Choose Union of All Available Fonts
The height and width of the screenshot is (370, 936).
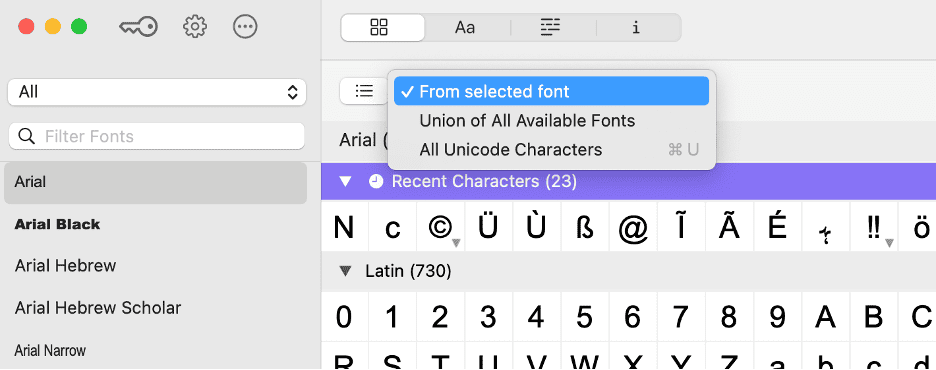551,121
